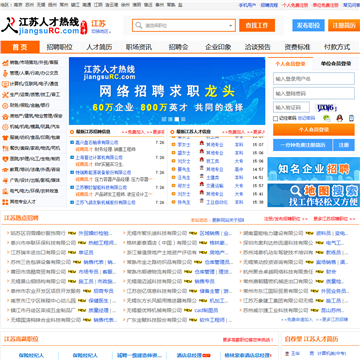Click the 销售/市场策划 category chart icon
This screenshot has width=360, height=360.
(5, 62)
